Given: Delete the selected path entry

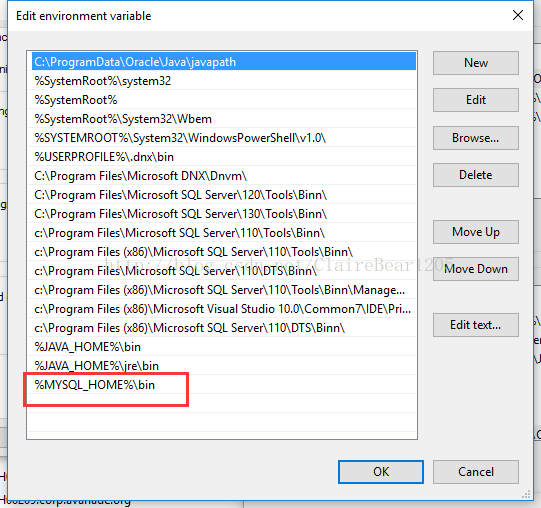Looking at the screenshot, I should coord(475,175).
